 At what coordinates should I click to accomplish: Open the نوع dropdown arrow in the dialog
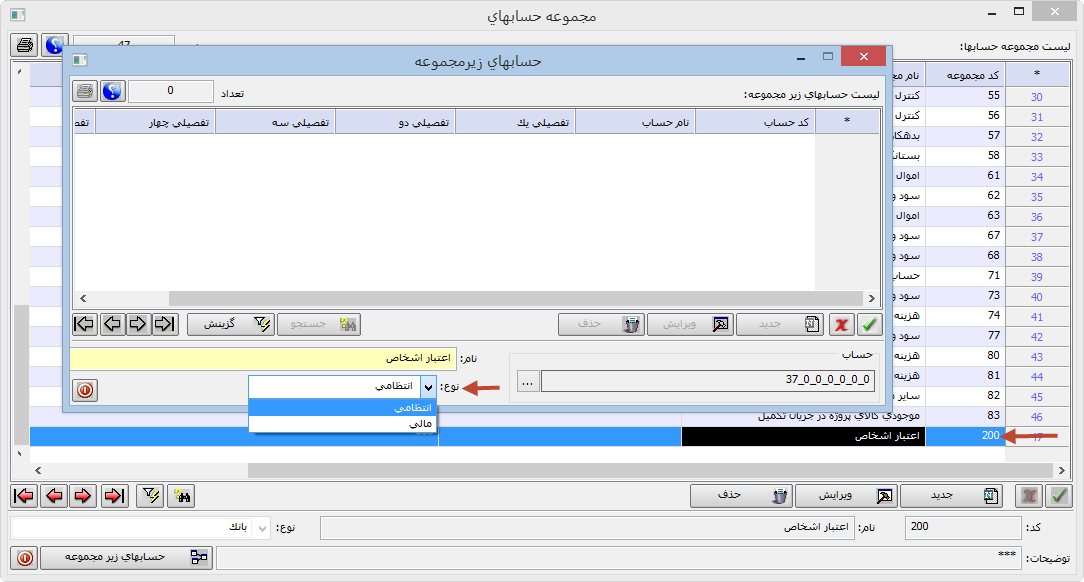coord(429,389)
